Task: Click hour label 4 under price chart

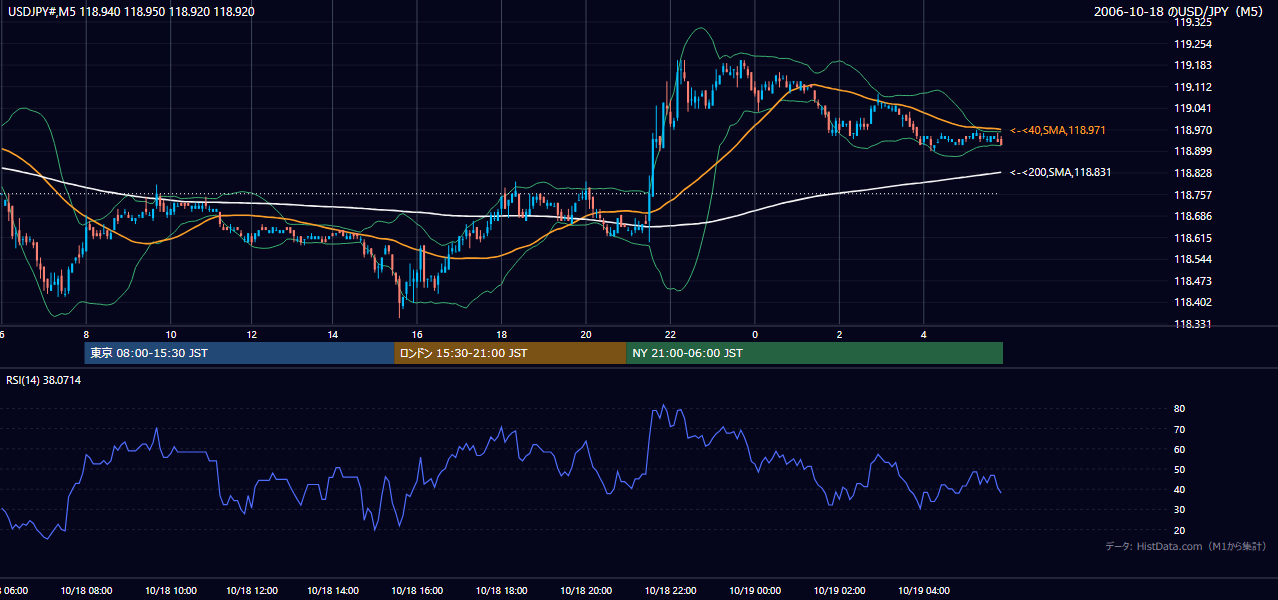Action: pyautogui.click(x=924, y=334)
